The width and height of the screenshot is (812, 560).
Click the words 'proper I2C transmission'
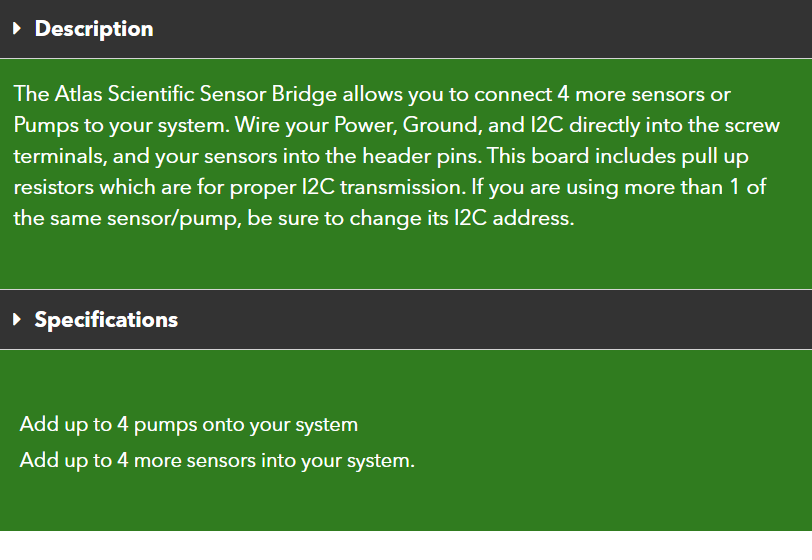tap(348, 187)
